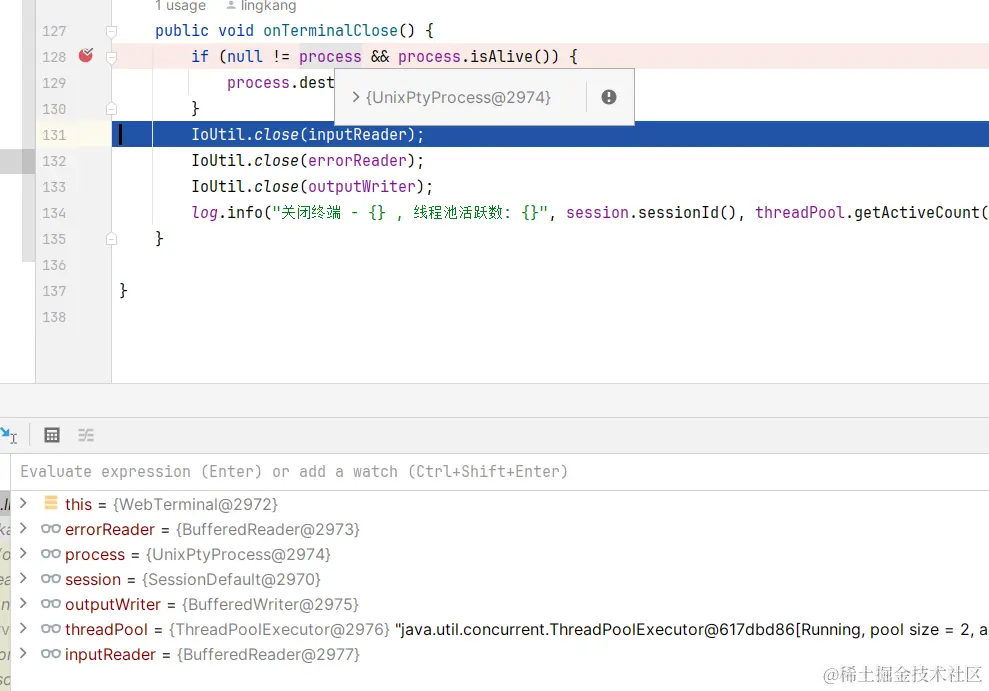Image resolution: width=989 pixels, height=691 pixels.
Task: Click the list settings icon in the debugger toolbar
Action: coord(86,435)
